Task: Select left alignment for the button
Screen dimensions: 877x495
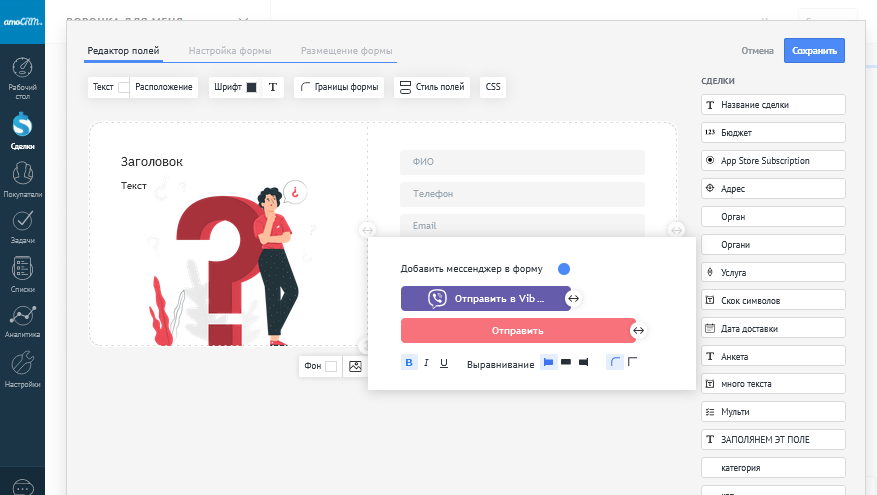Action: point(548,362)
